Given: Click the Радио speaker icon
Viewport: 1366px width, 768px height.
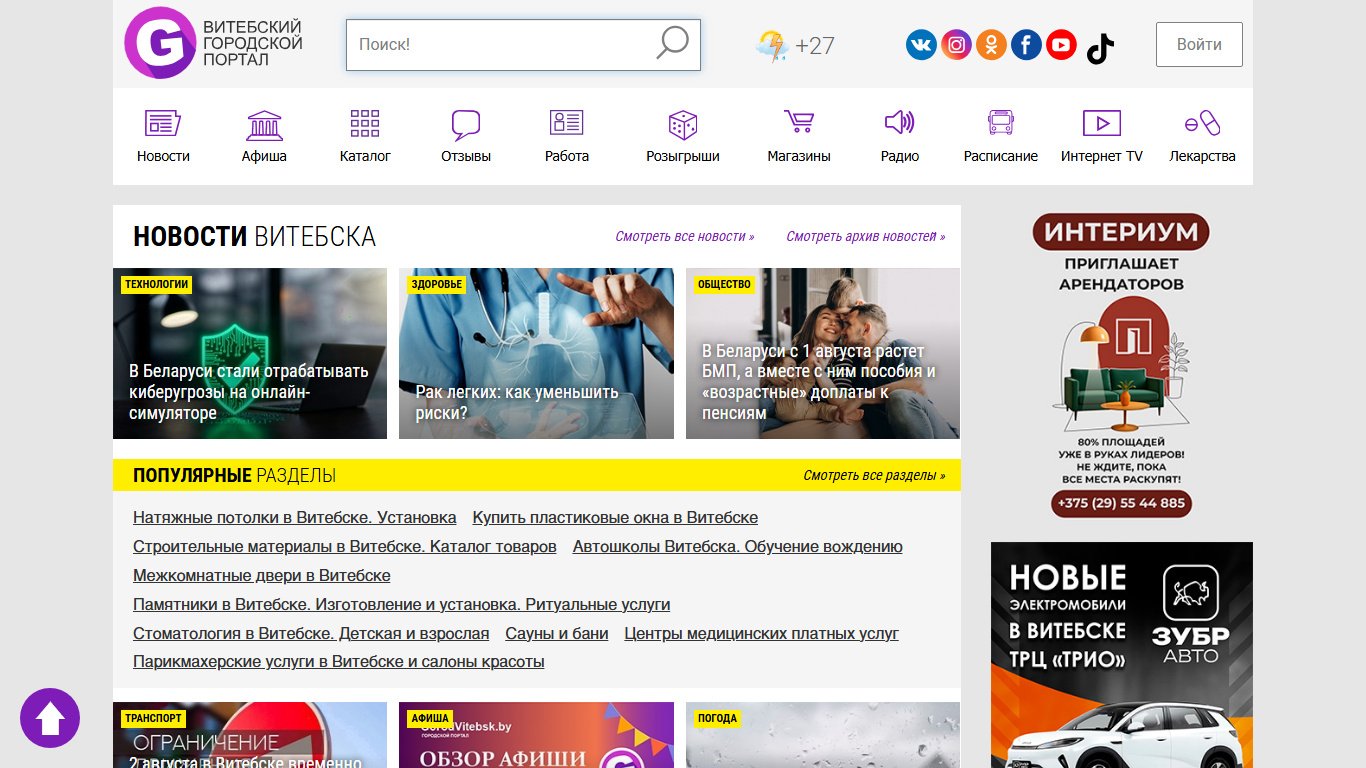Looking at the screenshot, I should click(900, 122).
